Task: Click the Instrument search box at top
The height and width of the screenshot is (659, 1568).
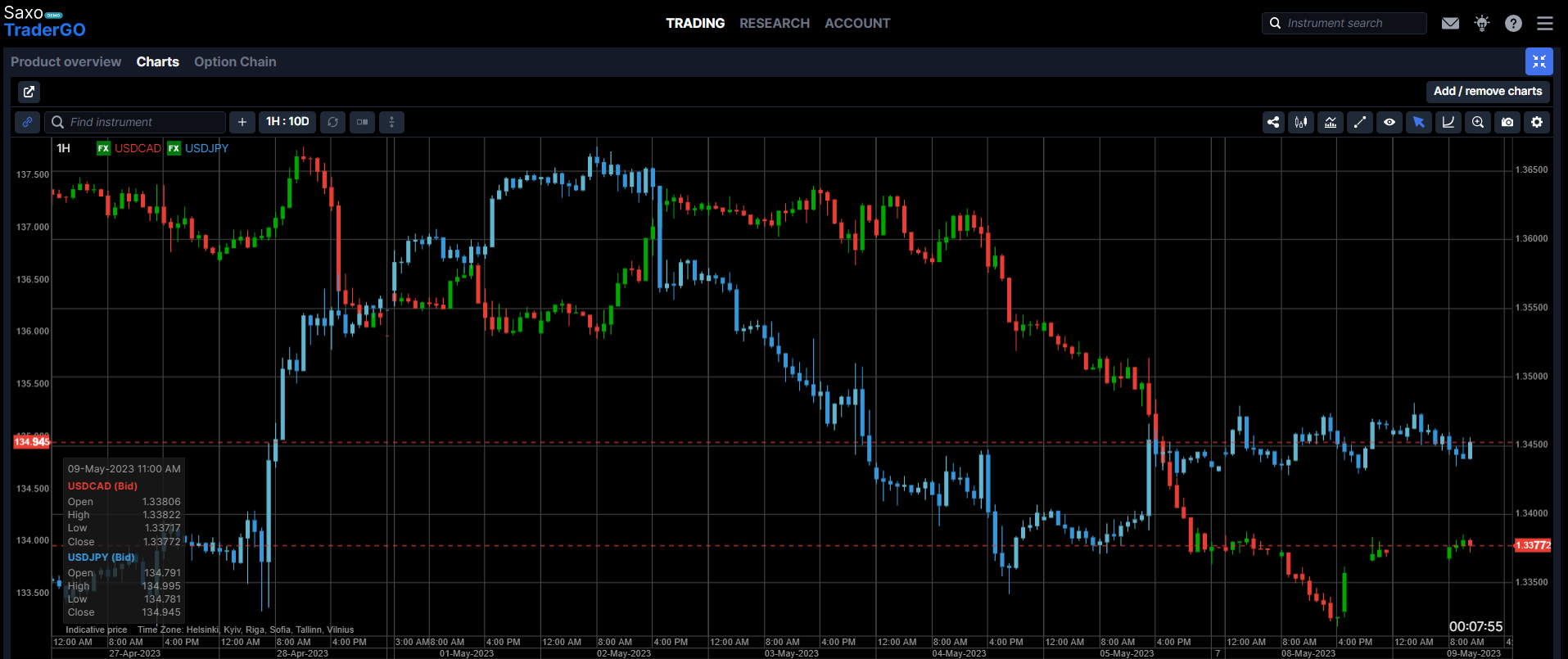Action: pos(1344,23)
